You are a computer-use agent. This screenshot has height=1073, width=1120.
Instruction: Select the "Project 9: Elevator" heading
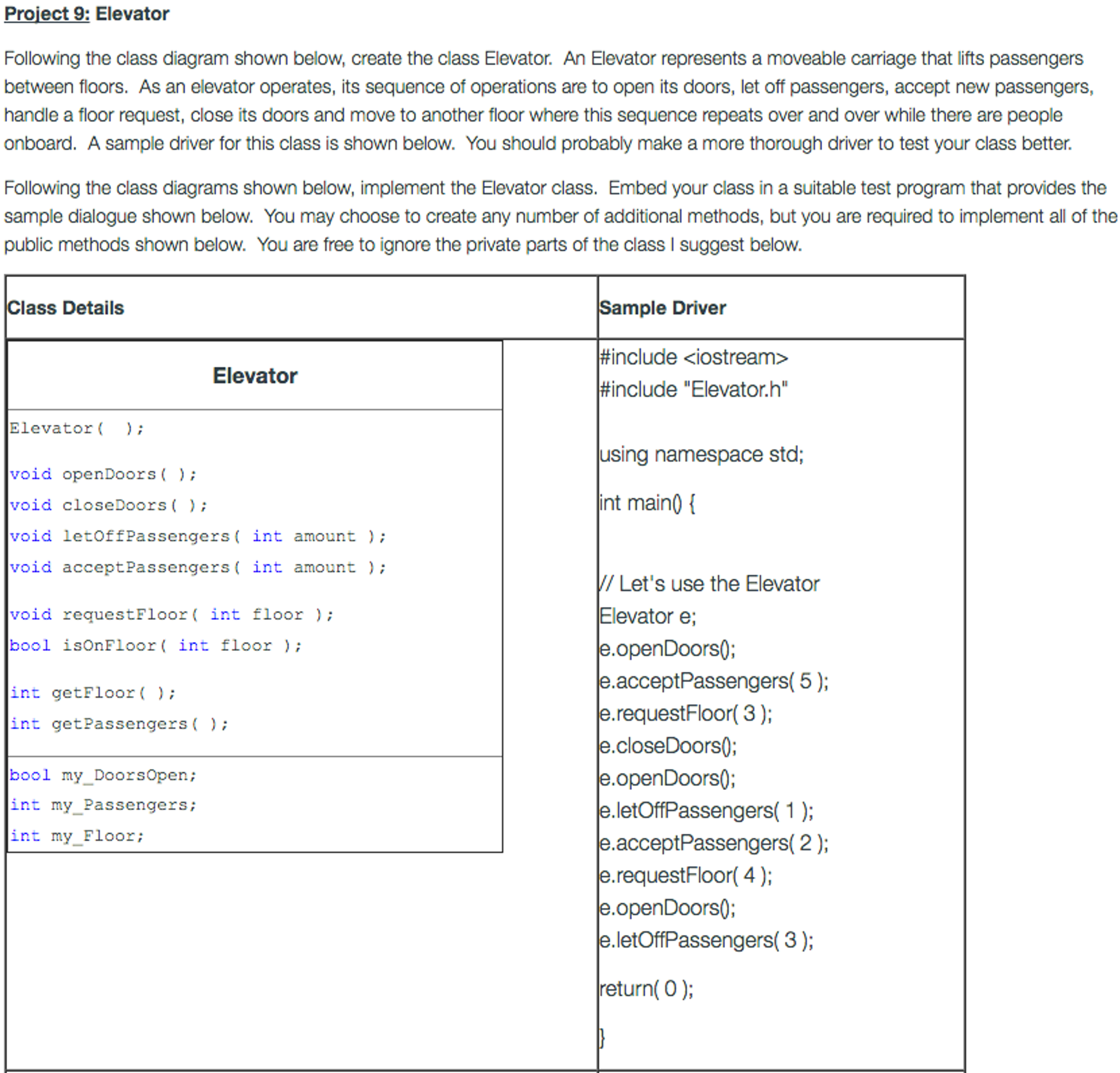[x=86, y=14]
